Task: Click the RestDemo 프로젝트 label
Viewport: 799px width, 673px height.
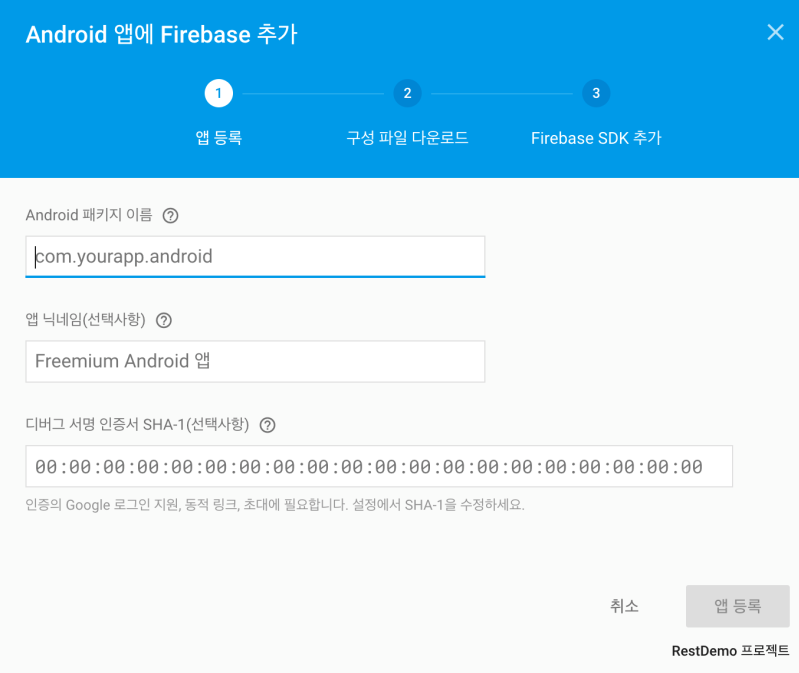Action: (x=730, y=651)
